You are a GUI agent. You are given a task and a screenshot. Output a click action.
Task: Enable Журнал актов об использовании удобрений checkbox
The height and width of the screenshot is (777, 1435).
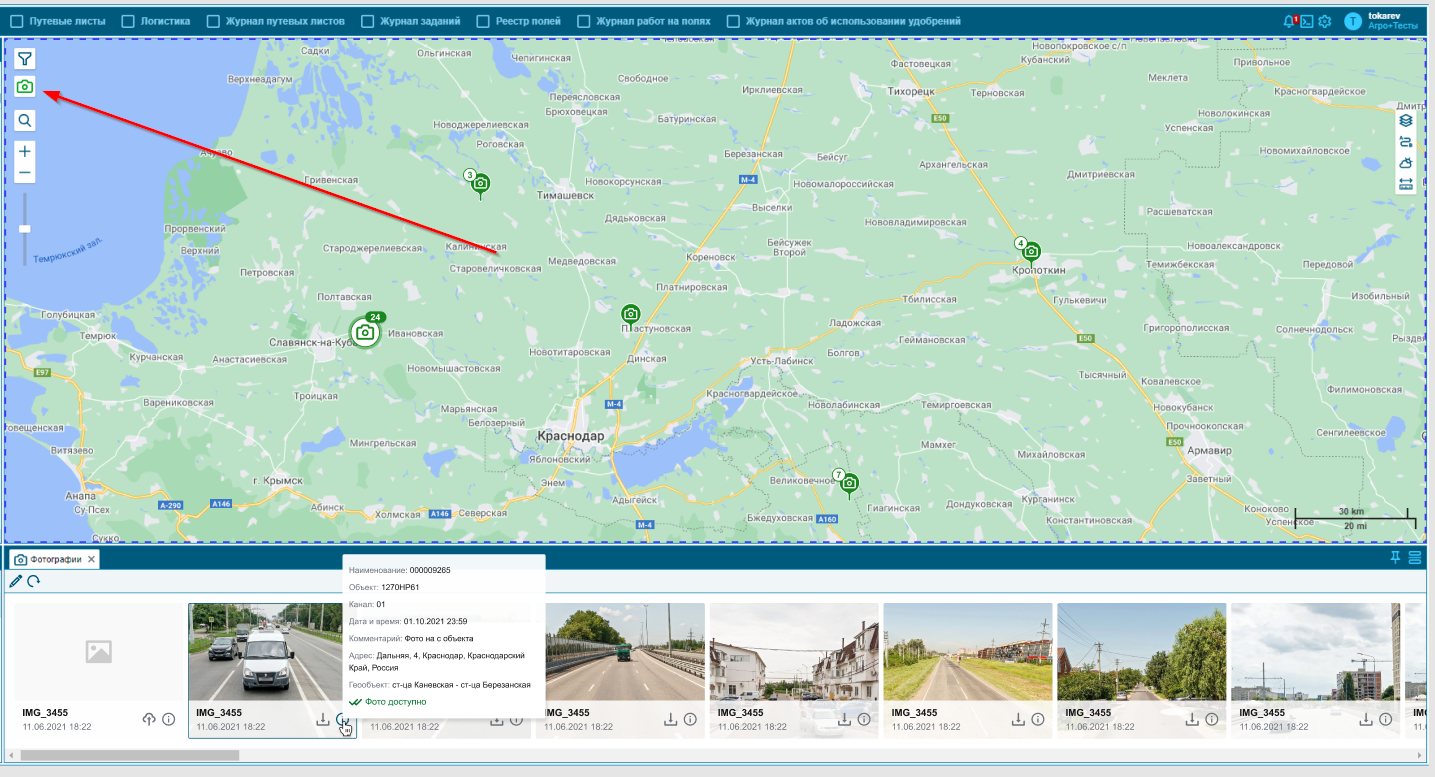[x=733, y=21]
